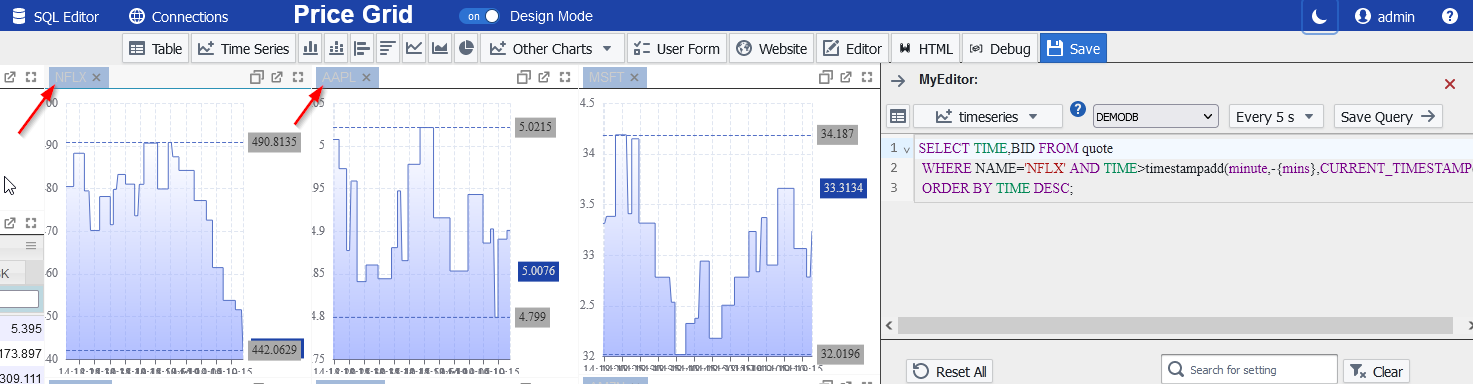Viewport: 1473px width, 384px height.
Task: Add a Website component
Action: (x=771, y=48)
